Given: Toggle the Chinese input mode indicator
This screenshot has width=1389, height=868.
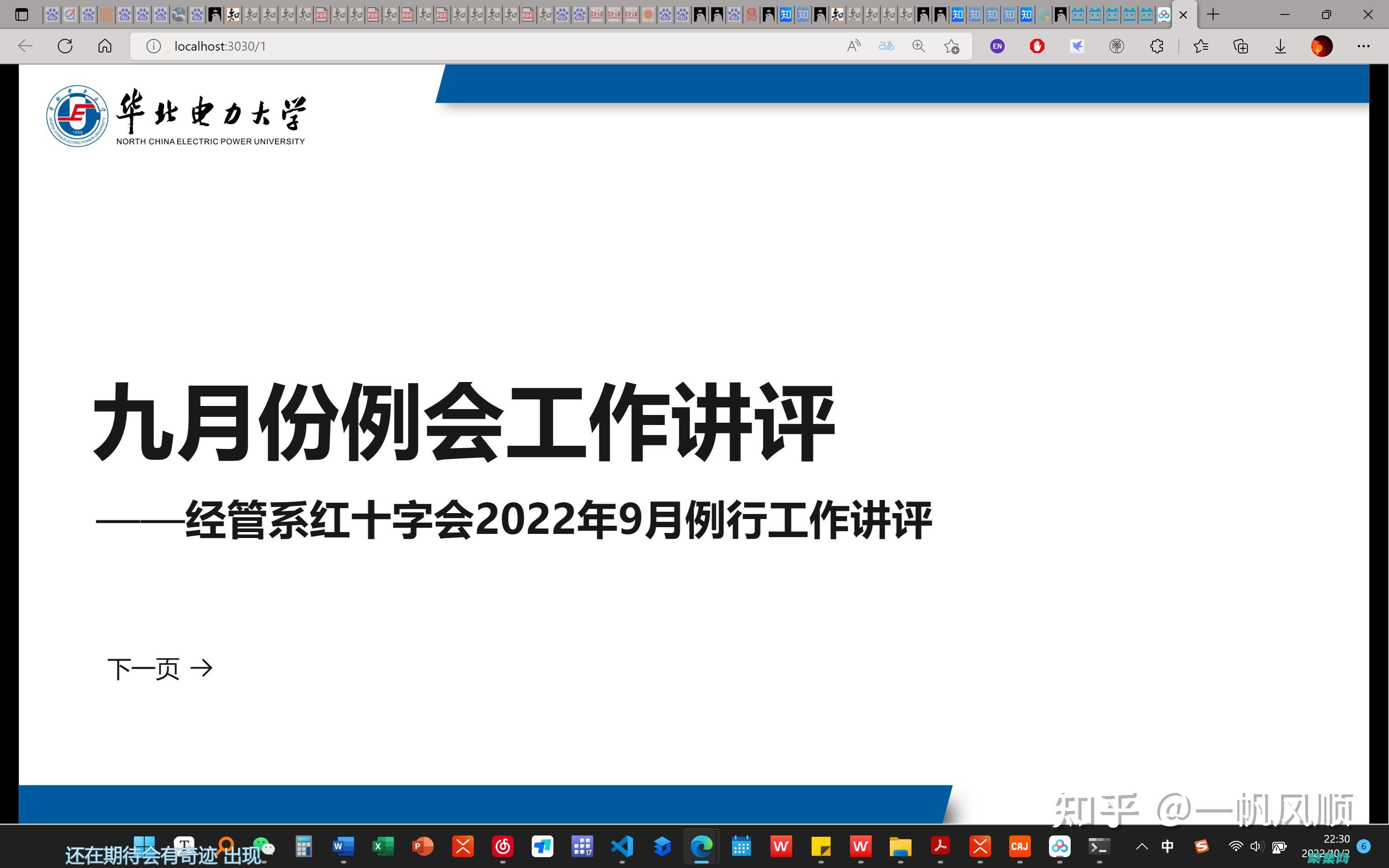Looking at the screenshot, I should pos(1167,846).
